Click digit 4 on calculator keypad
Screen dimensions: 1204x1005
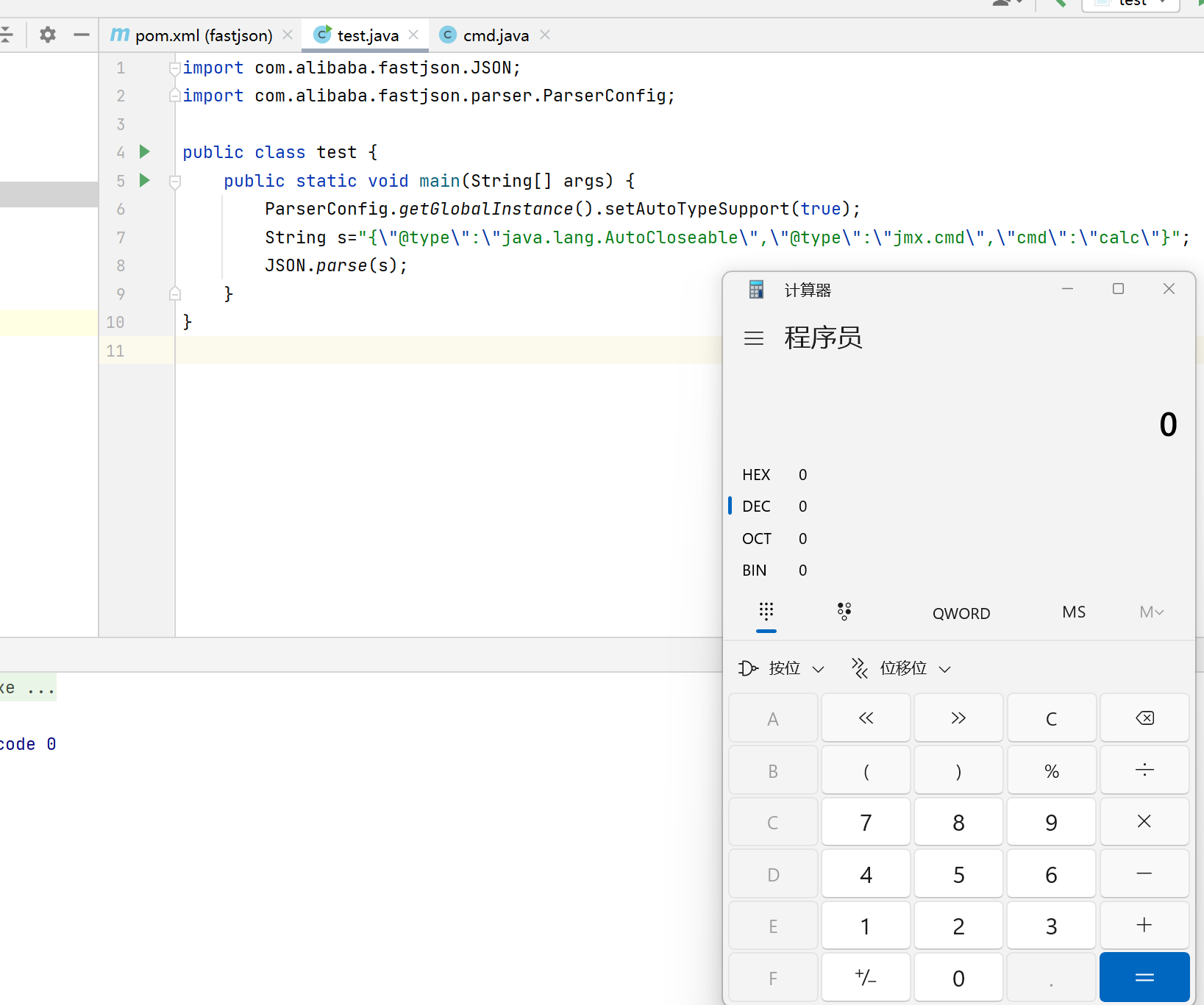tap(866, 874)
